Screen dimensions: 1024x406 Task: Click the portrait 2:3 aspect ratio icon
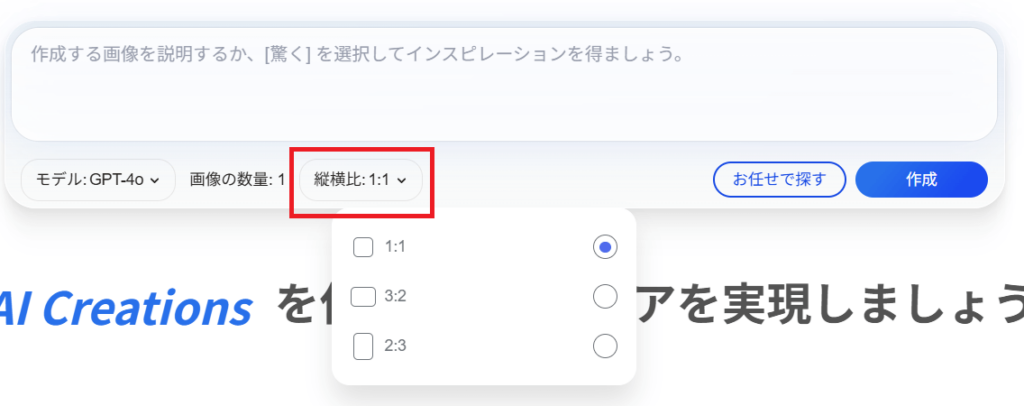[363, 347]
